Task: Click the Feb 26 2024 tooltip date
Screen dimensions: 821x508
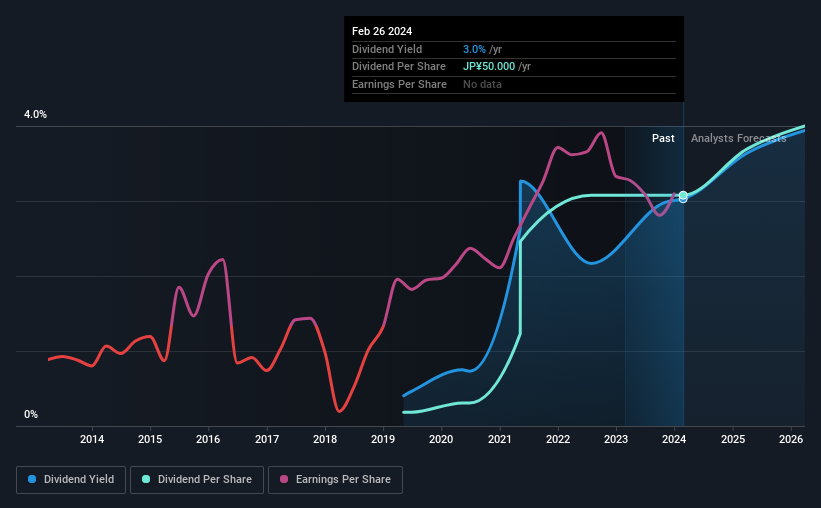Action: pyautogui.click(x=382, y=31)
